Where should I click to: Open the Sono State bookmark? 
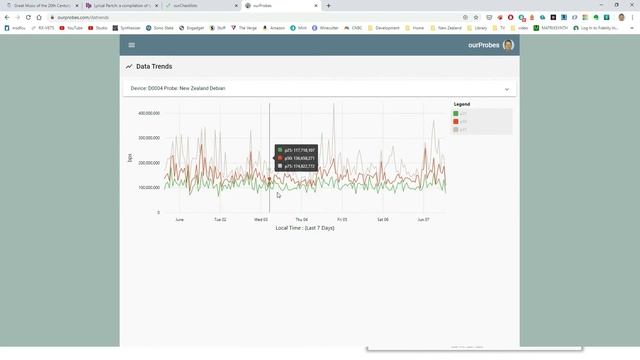point(160,28)
